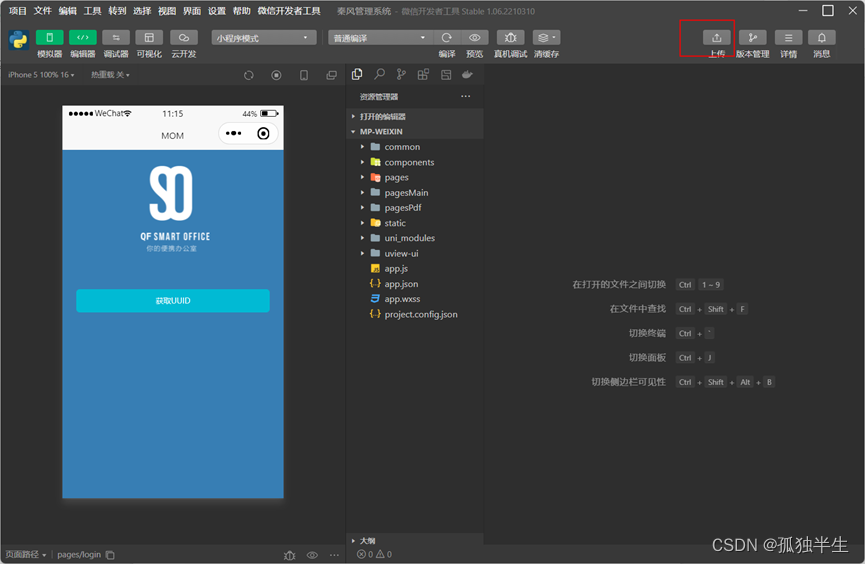
Task: Open the app.js file
Action: coord(414,268)
